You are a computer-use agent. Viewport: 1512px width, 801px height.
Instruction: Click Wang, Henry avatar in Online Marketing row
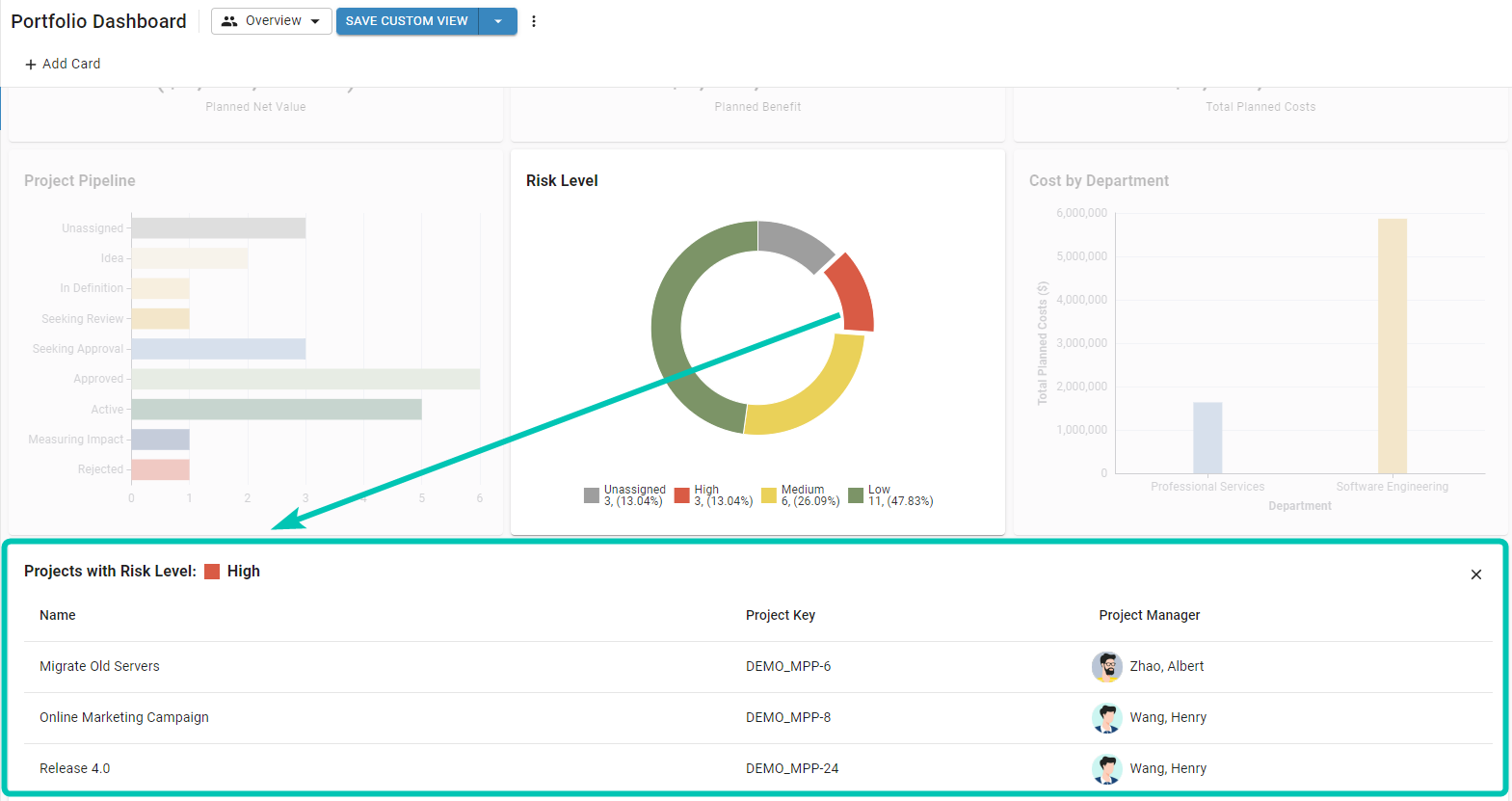1107,717
